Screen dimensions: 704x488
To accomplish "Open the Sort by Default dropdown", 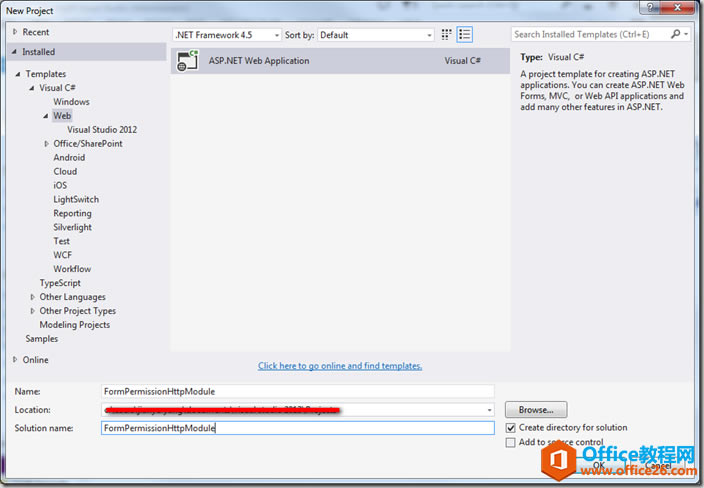I will point(376,35).
